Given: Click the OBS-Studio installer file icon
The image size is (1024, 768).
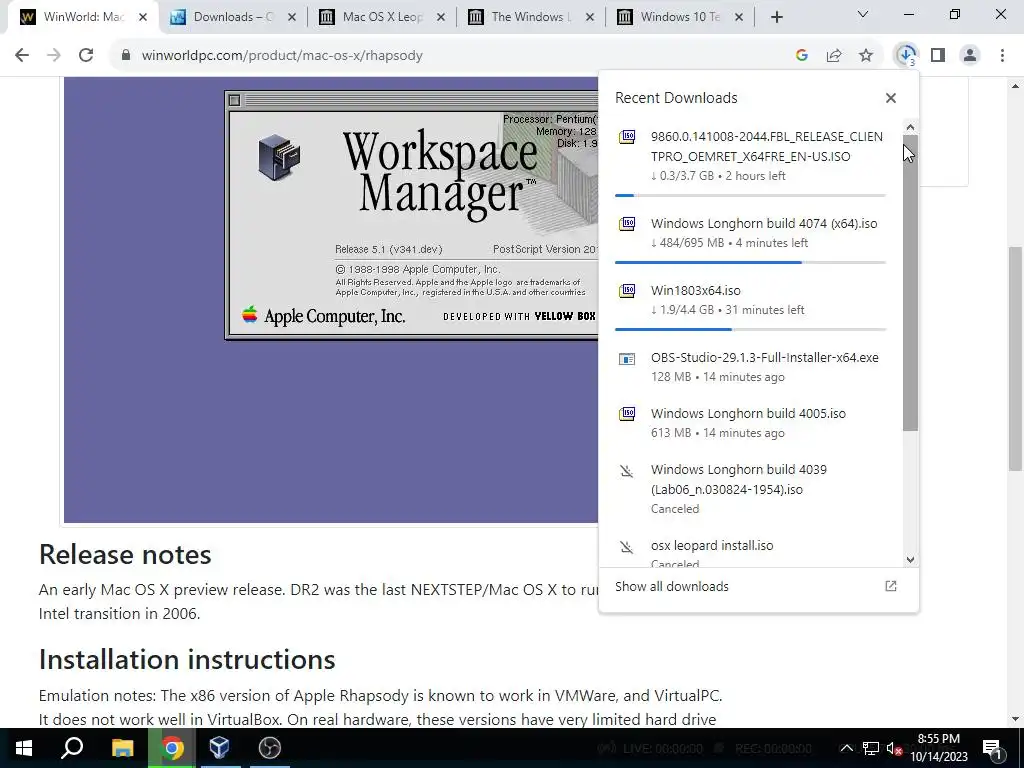Looking at the screenshot, I should 627,359.
